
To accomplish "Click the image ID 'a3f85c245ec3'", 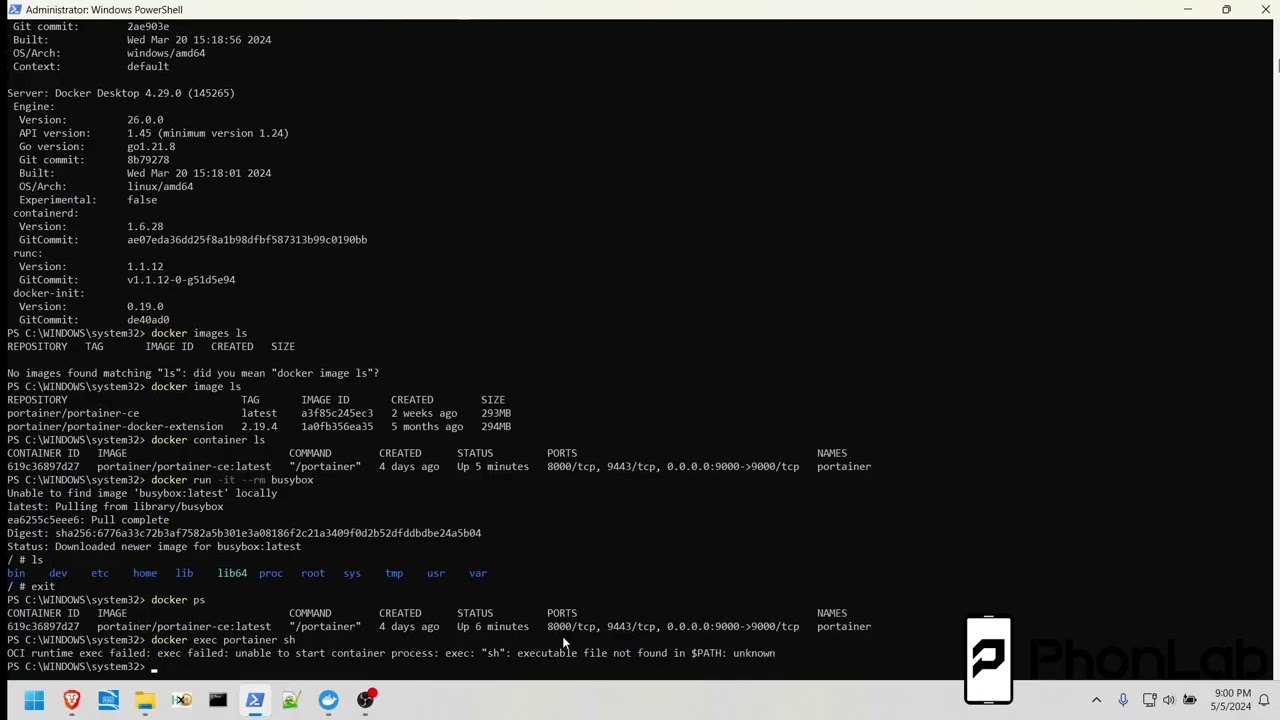I will pos(337,413).
